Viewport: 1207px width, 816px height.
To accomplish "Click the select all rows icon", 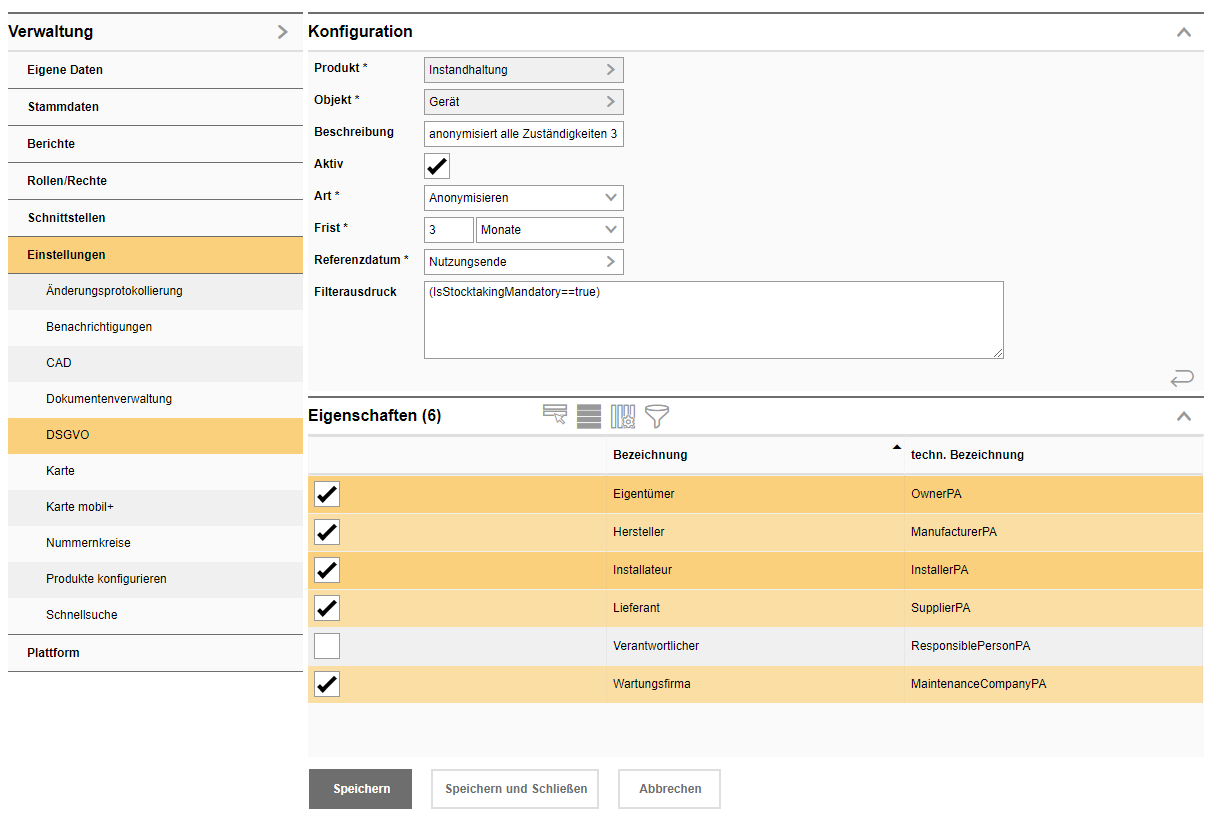I will [x=589, y=416].
